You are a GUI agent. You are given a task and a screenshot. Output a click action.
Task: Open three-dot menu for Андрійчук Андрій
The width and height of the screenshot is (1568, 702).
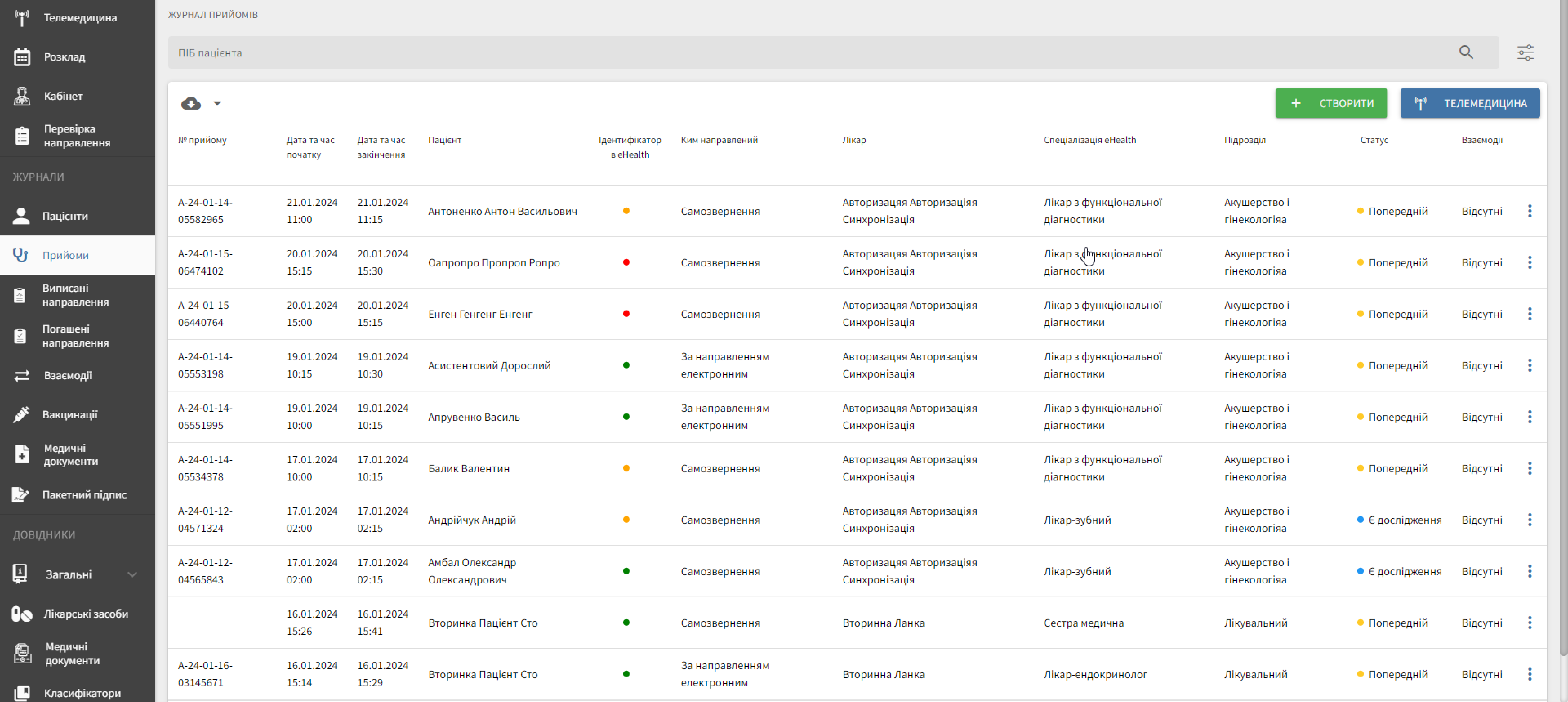(1529, 520)
